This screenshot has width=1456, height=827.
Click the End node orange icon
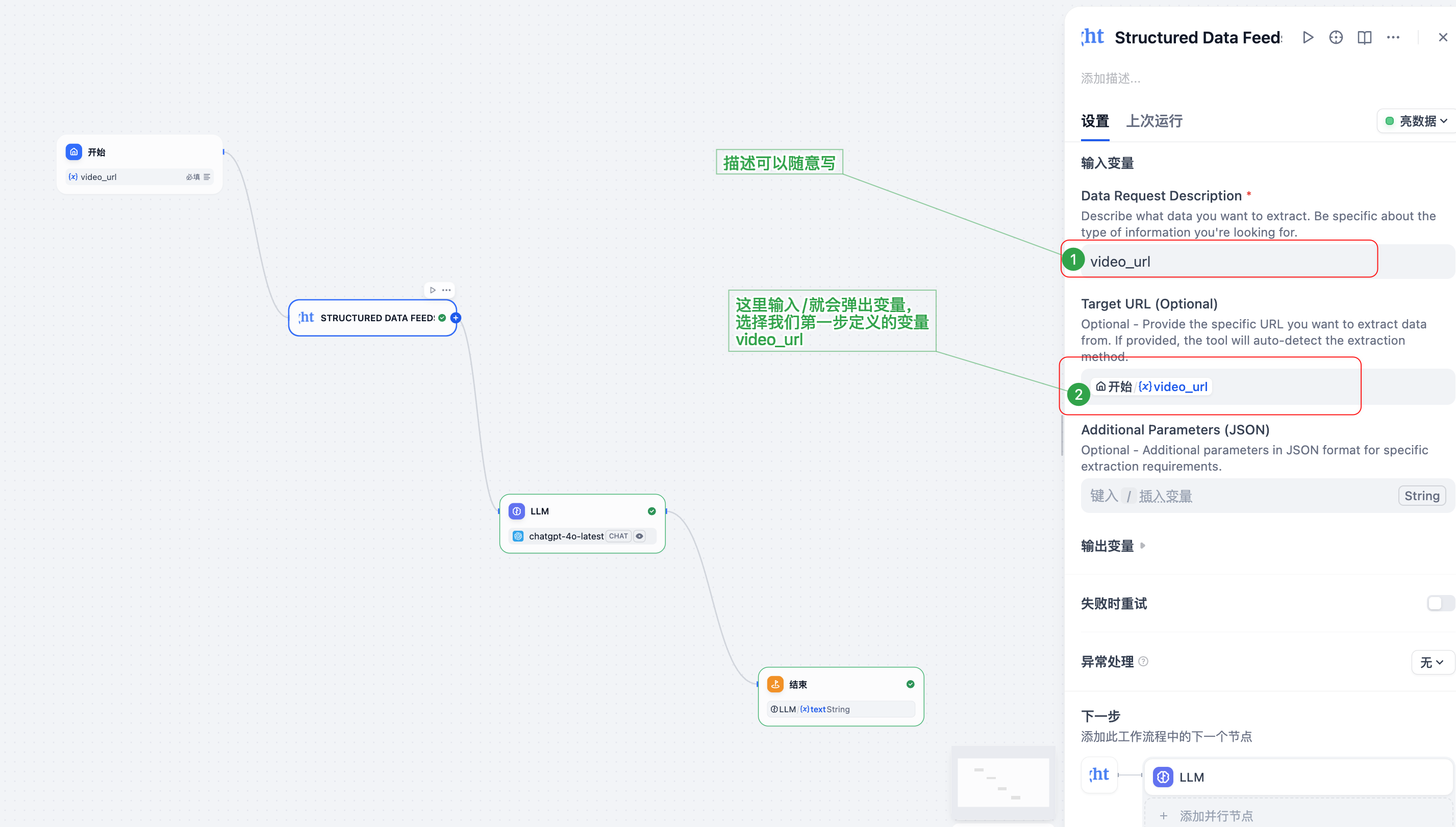(775, 684)
